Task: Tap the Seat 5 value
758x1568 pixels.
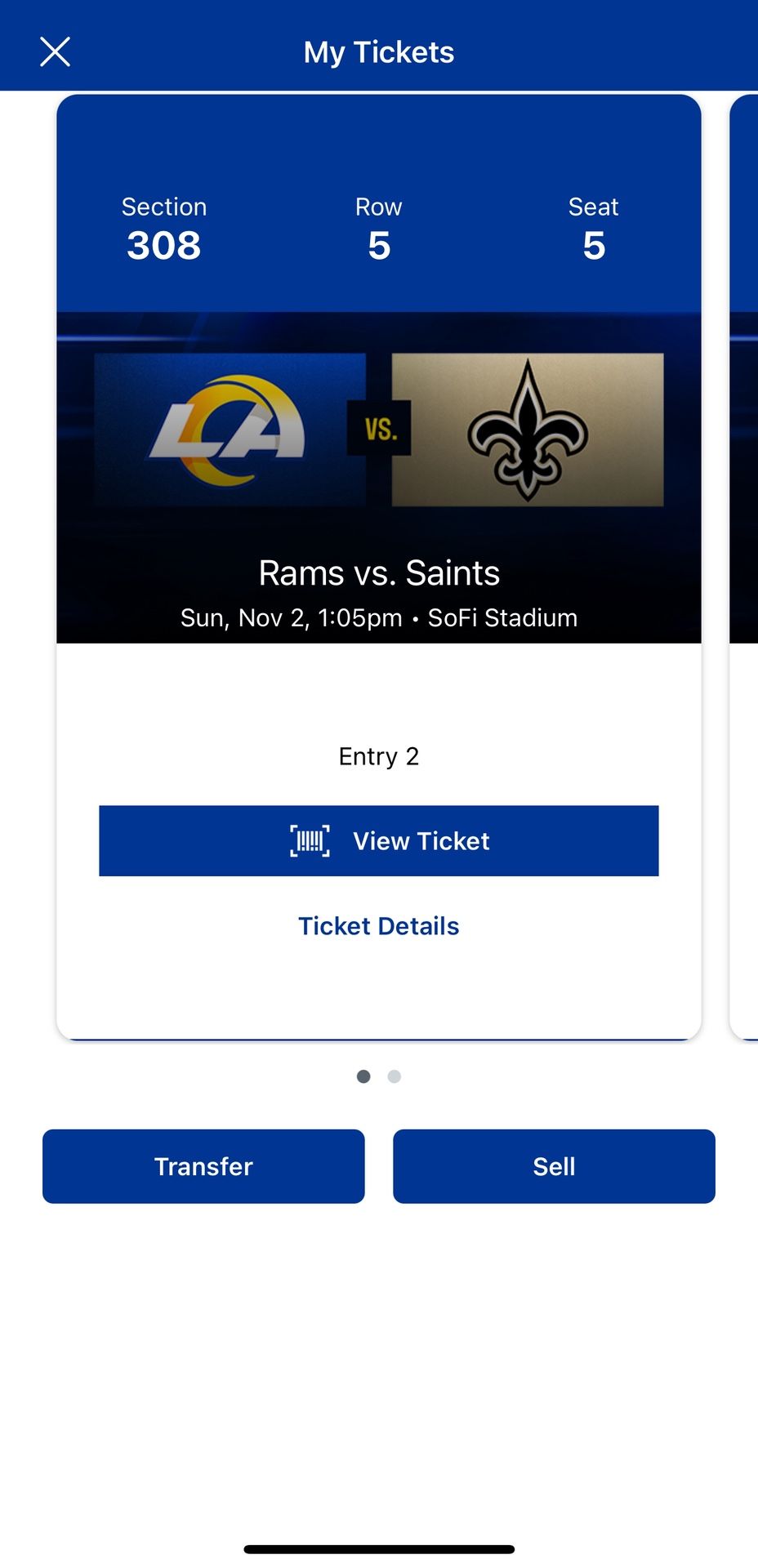Action: [594, 246]
